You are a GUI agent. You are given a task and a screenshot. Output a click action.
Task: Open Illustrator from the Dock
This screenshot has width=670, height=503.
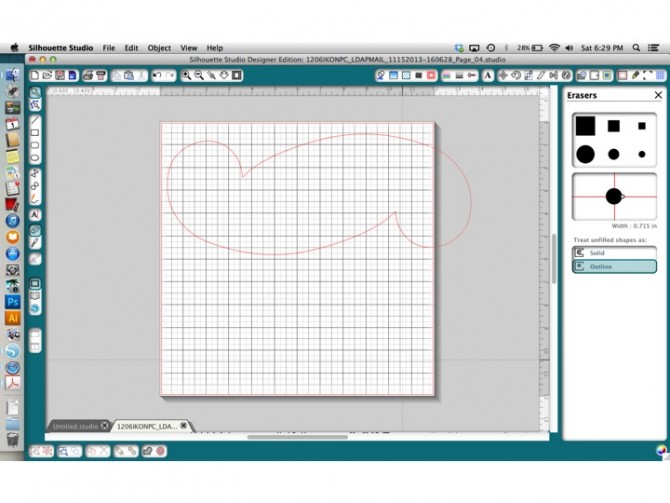tap(12, 318)
